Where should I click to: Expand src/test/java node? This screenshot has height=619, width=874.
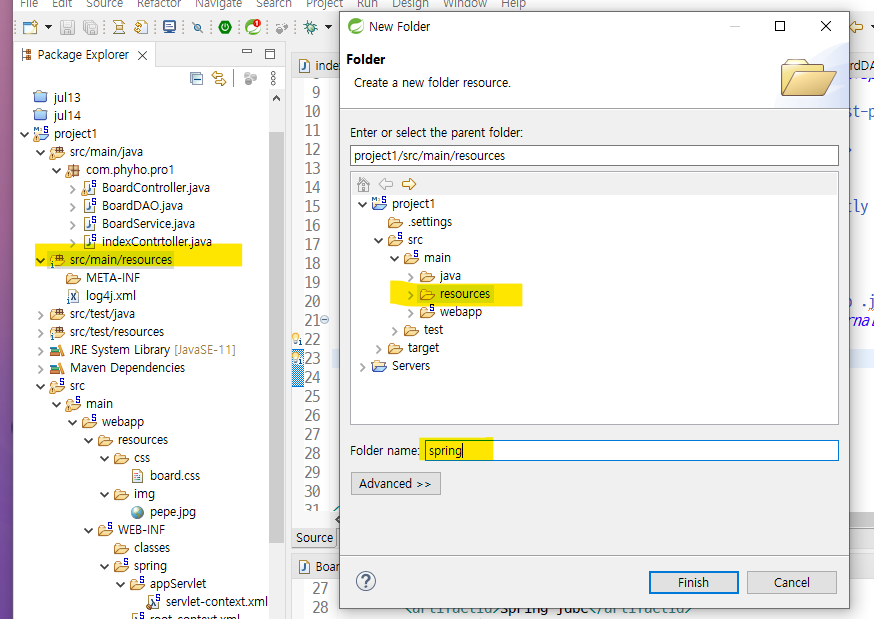pyautogui.click(x=40, y=315)
